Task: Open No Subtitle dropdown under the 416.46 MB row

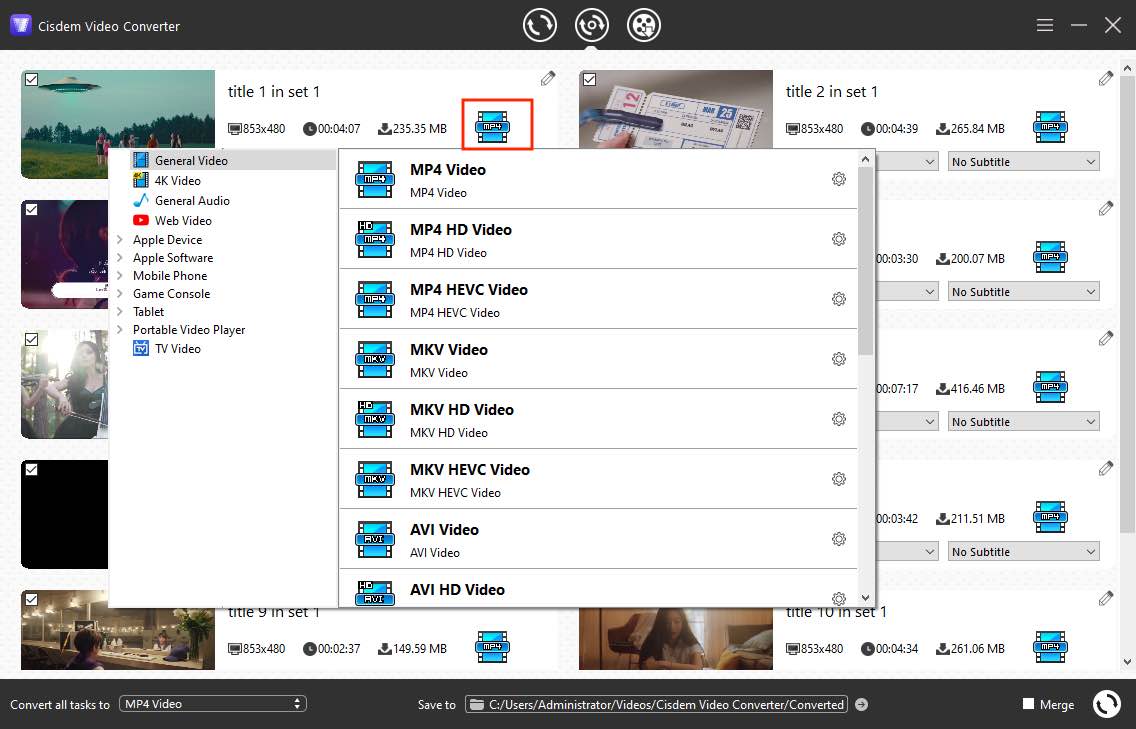Action: click(x=1023, y=422)
